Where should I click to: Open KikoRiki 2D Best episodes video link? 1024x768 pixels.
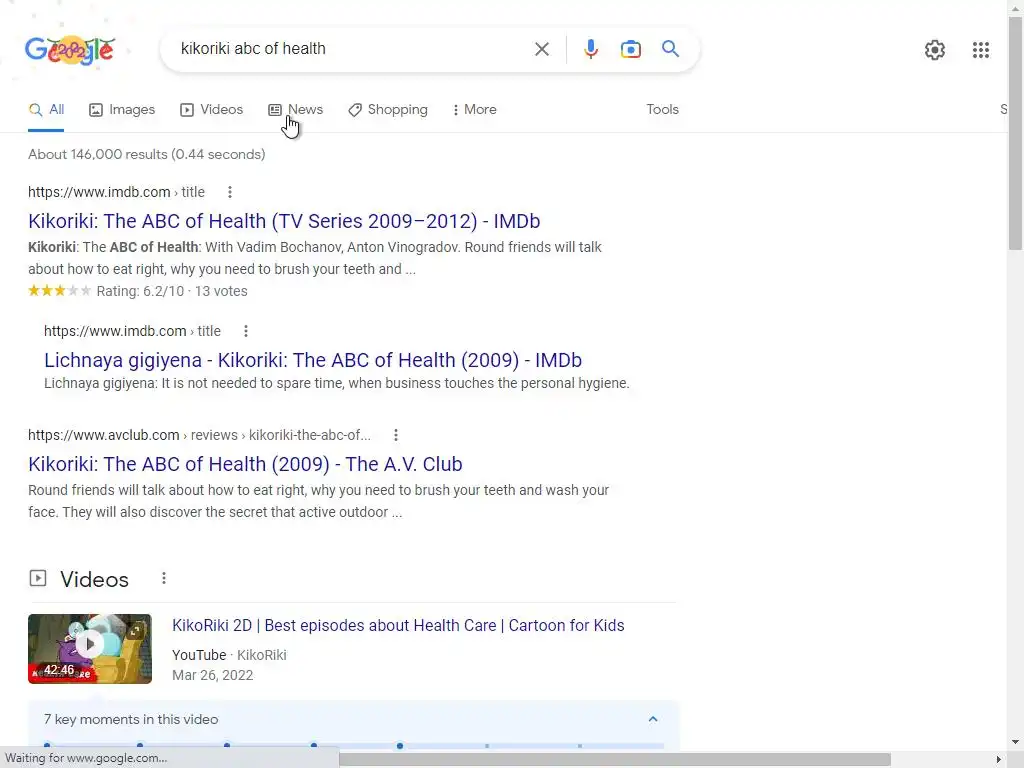coord(398,626)
